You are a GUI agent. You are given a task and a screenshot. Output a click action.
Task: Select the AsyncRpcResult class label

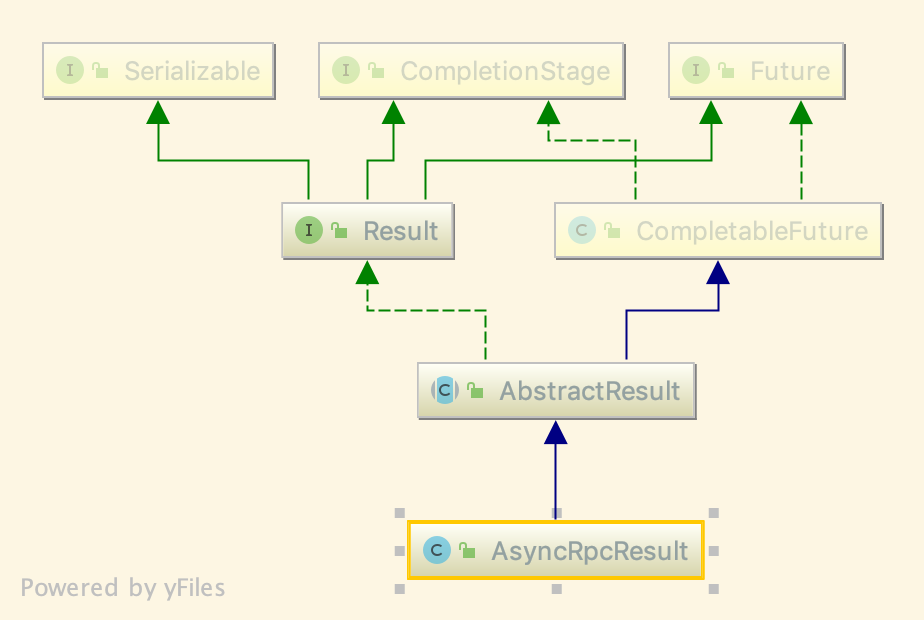[x=589, y=551]
